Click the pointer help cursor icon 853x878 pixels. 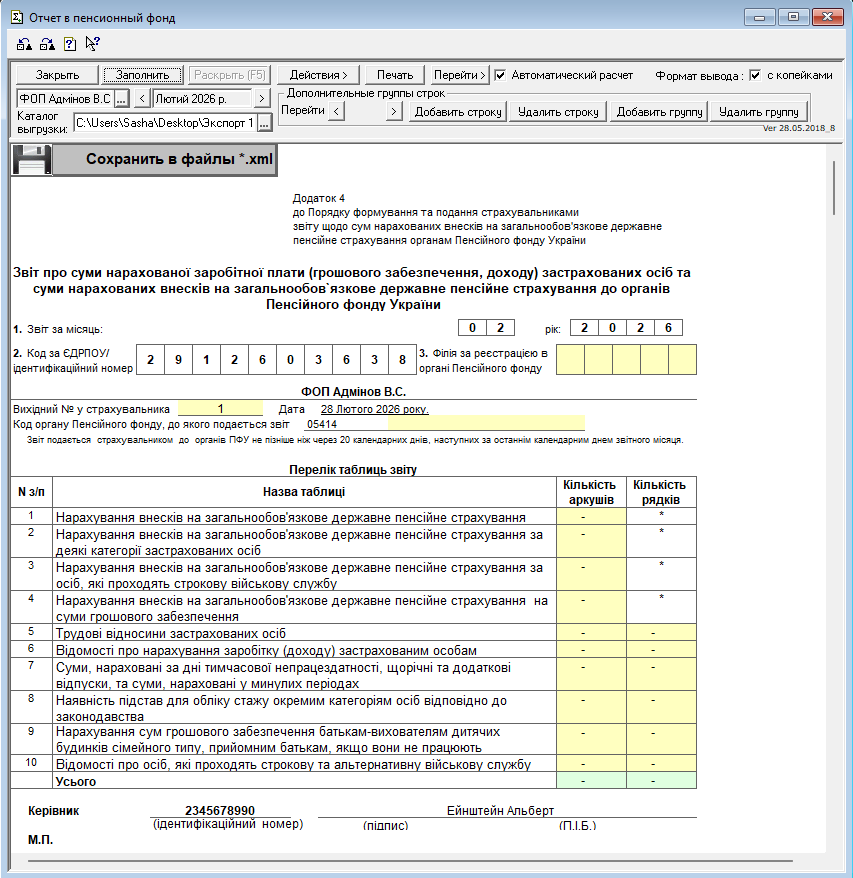click(x=92, y=43)
